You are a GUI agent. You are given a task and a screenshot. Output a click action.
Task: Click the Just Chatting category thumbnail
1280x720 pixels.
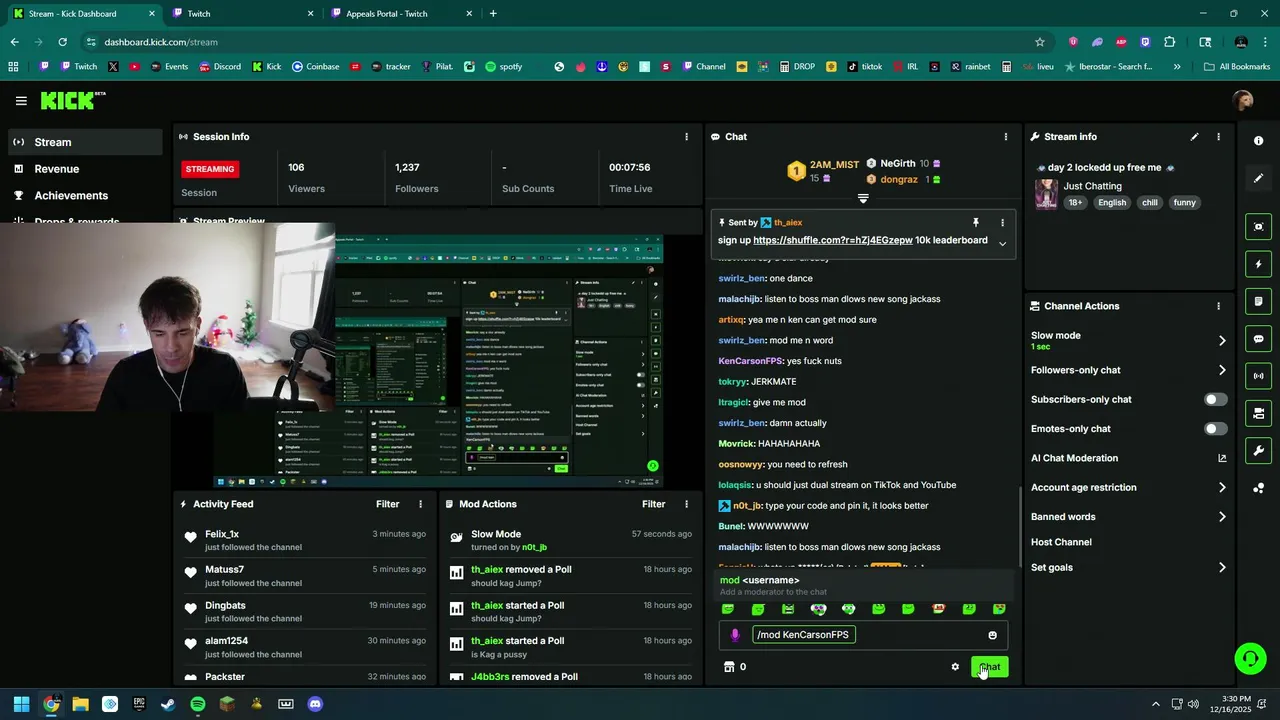[1046, 194]
